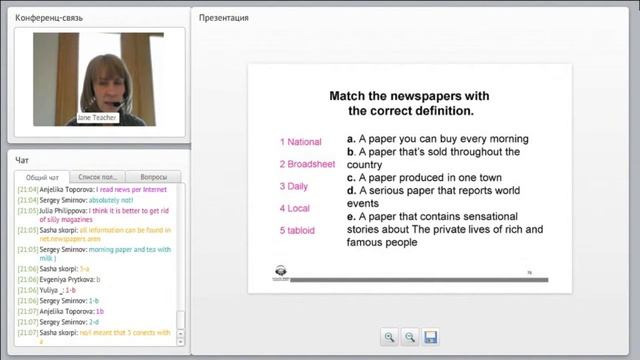Click Sergey Smirnov's 'morning paper and tea' message
This screenshot has width=640, height=360.
pyautogui.click(x=94, y=253)
